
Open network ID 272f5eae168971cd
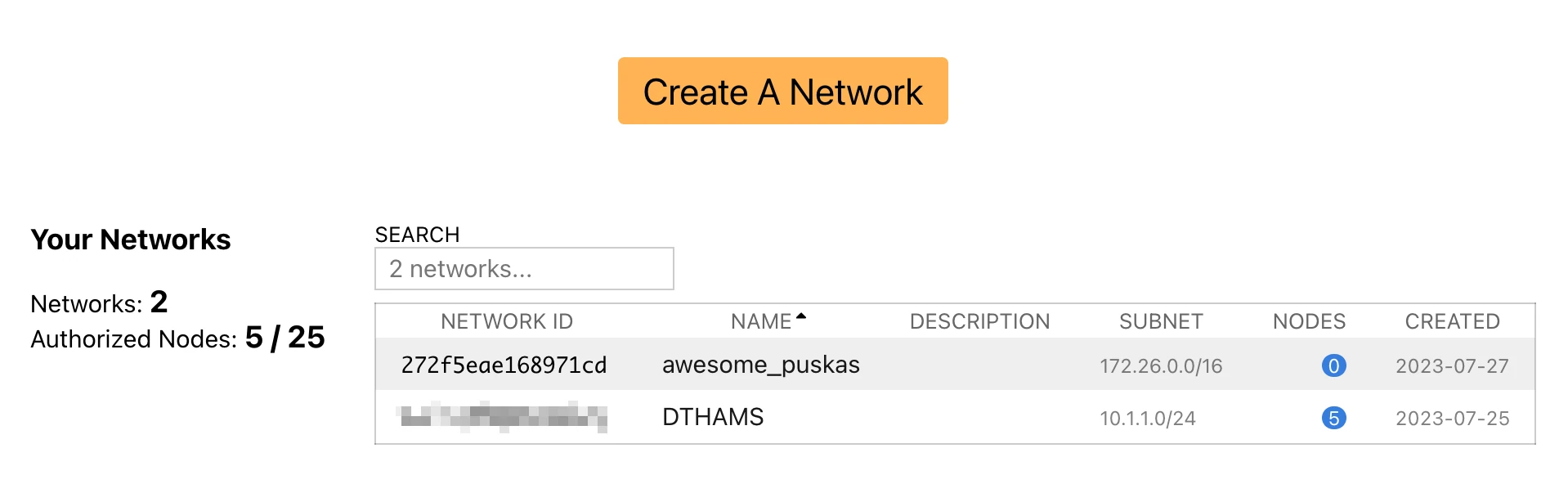click(x=504, y=365)
